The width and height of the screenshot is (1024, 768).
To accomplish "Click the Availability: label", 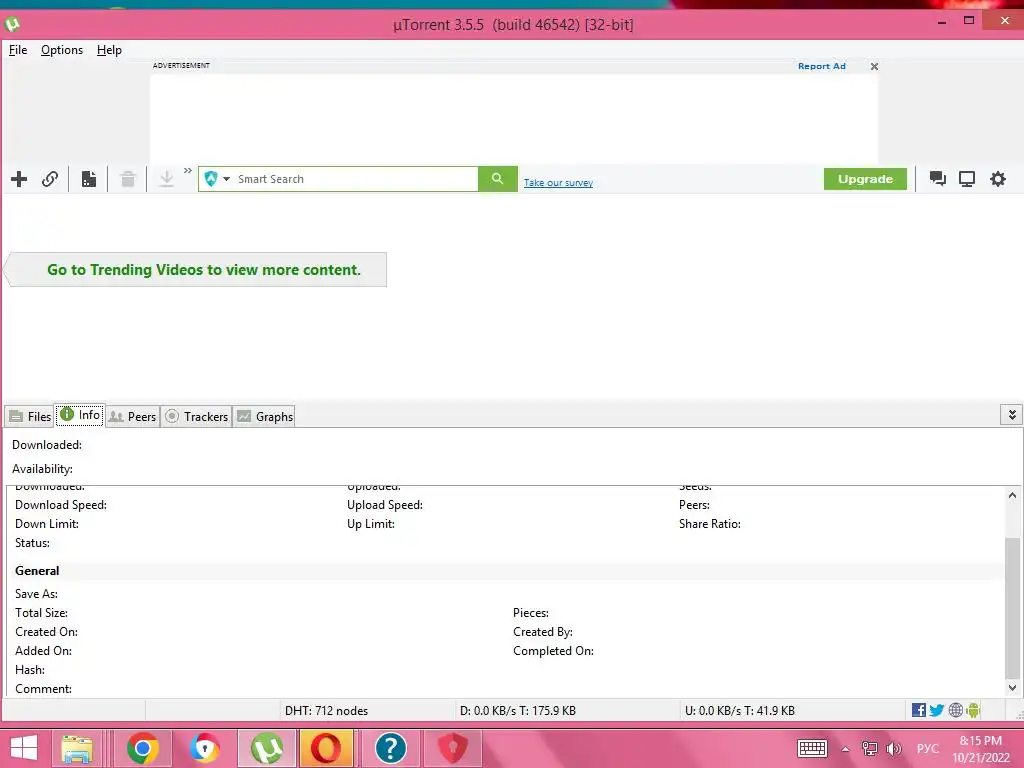I will point(42,469).
